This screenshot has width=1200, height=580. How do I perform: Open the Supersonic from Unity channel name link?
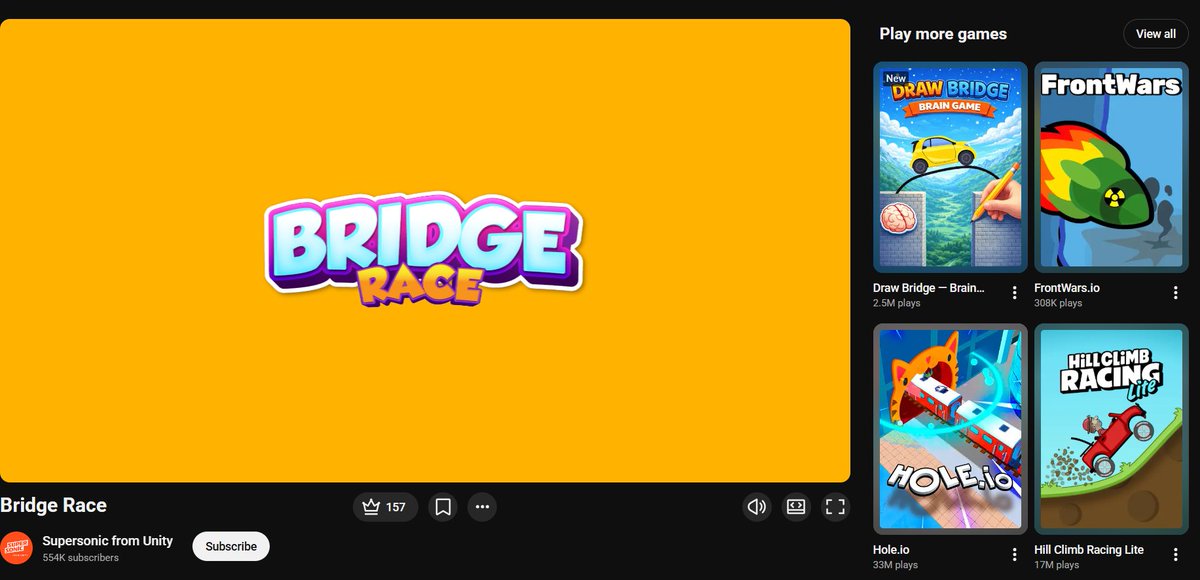[108, 541]
